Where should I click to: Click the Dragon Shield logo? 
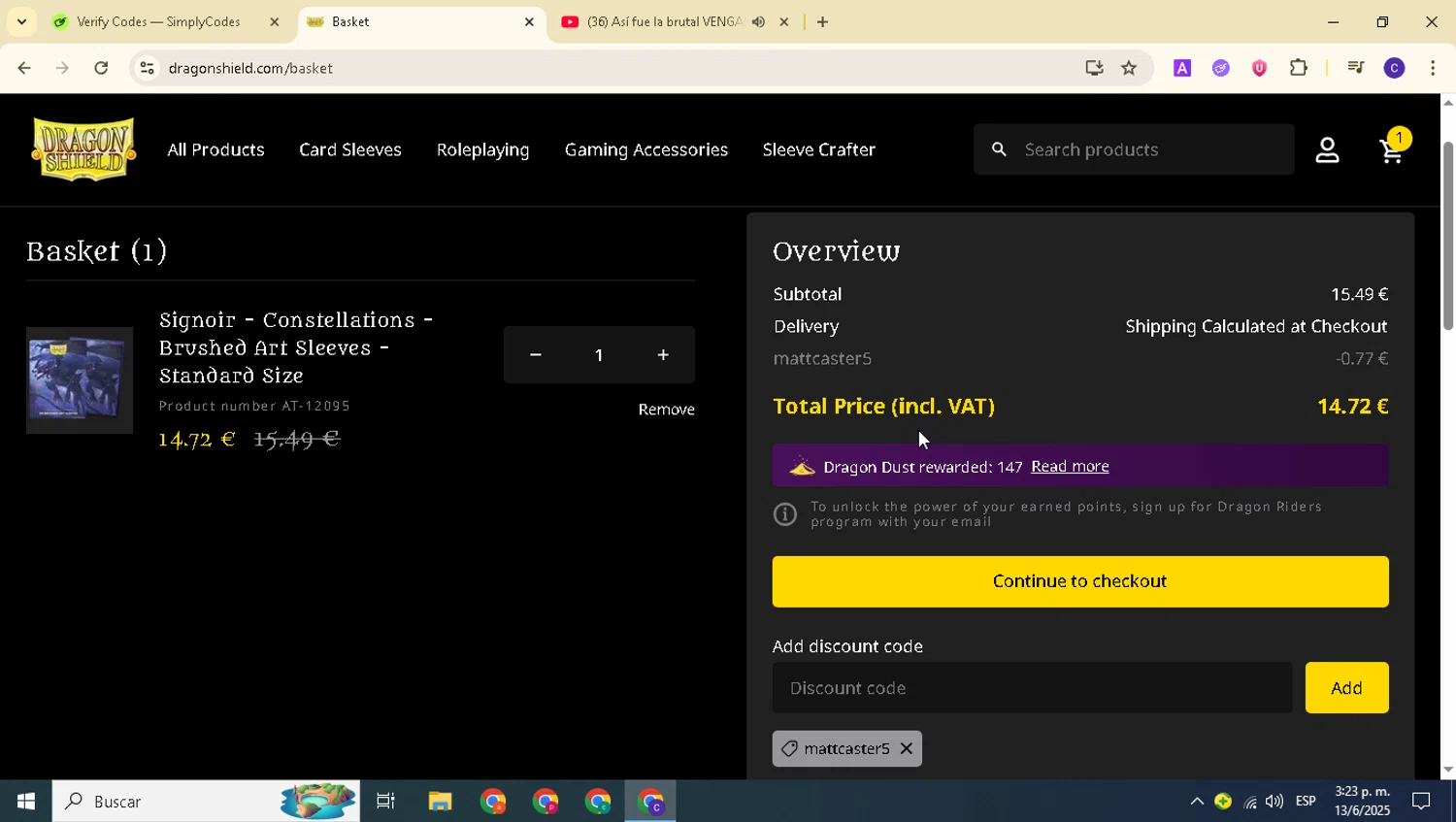pyautogui.click(x=83, y=148)
